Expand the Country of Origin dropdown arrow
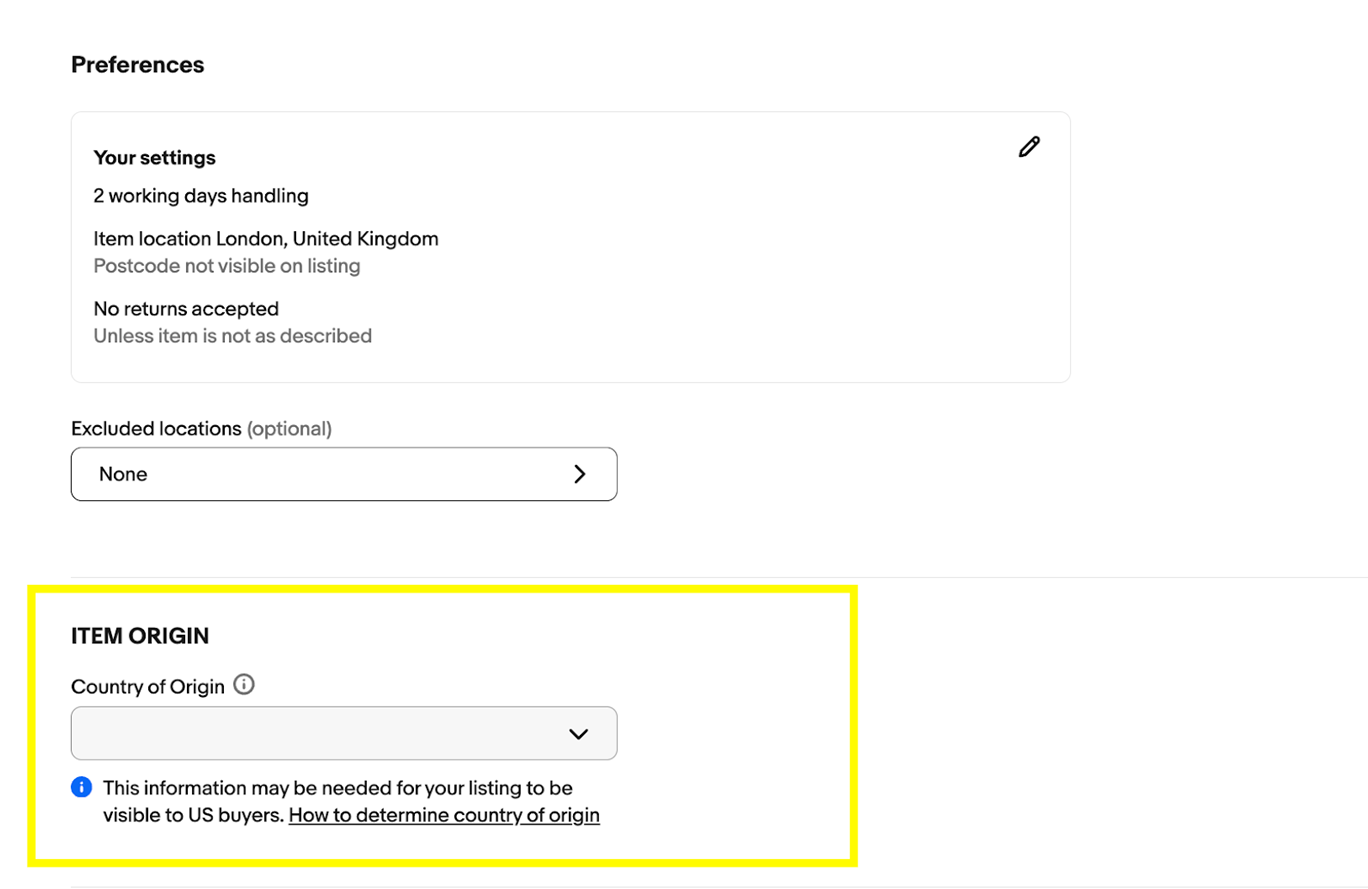This screenshot has width=1368, height=889. 578,734
